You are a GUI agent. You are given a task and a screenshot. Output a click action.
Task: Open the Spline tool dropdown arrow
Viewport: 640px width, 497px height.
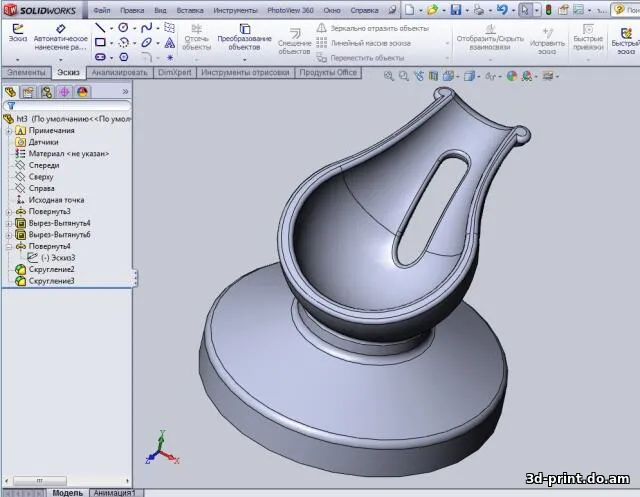158,29
